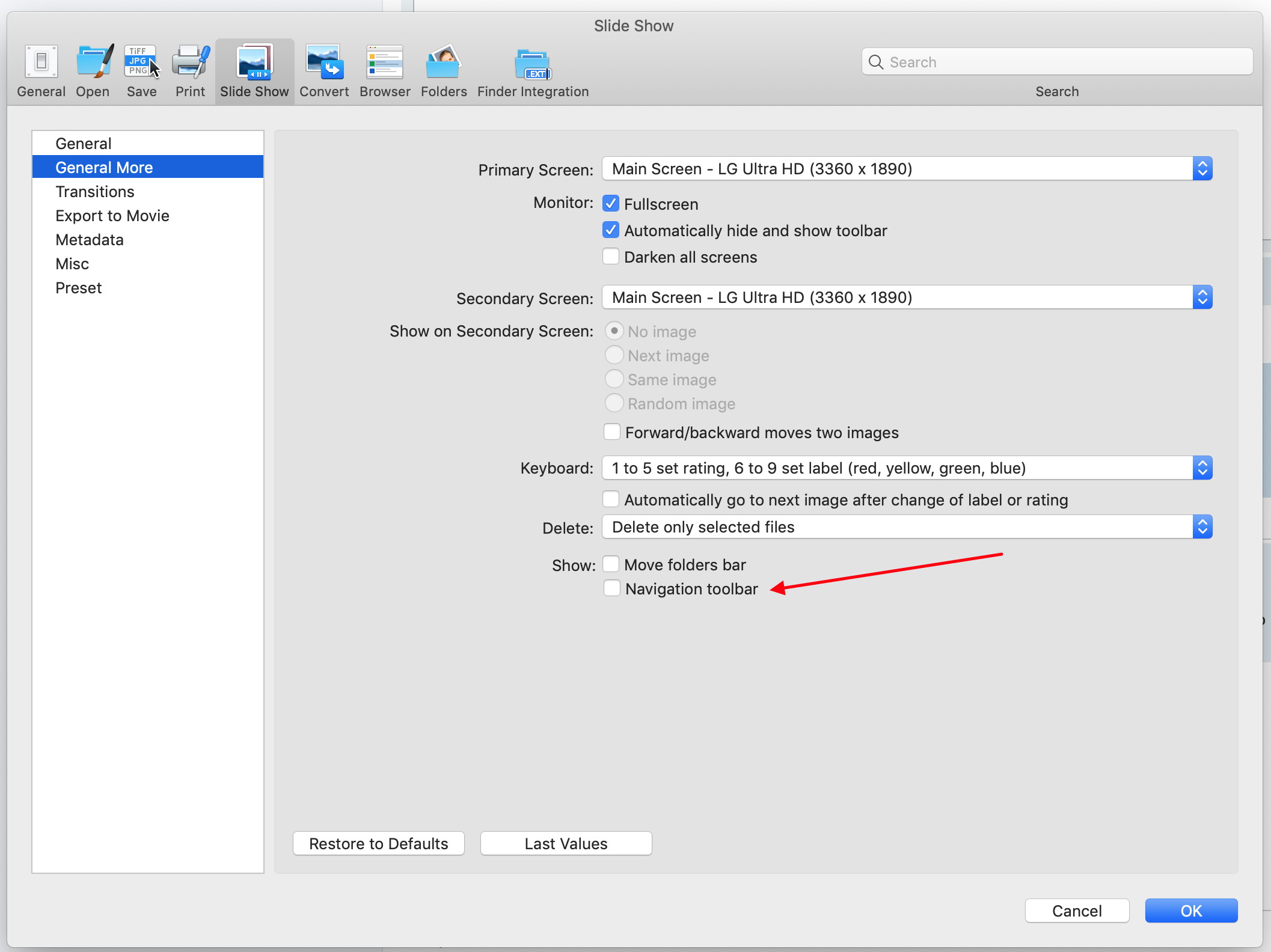The height and width of the screenshot is (952, 1271).
Task: Open Print preferences printer icon
Action: click(x=191, y=62)
